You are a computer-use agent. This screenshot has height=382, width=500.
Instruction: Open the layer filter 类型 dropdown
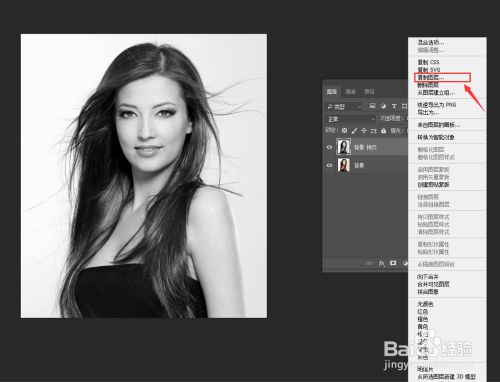pos(344,107)
